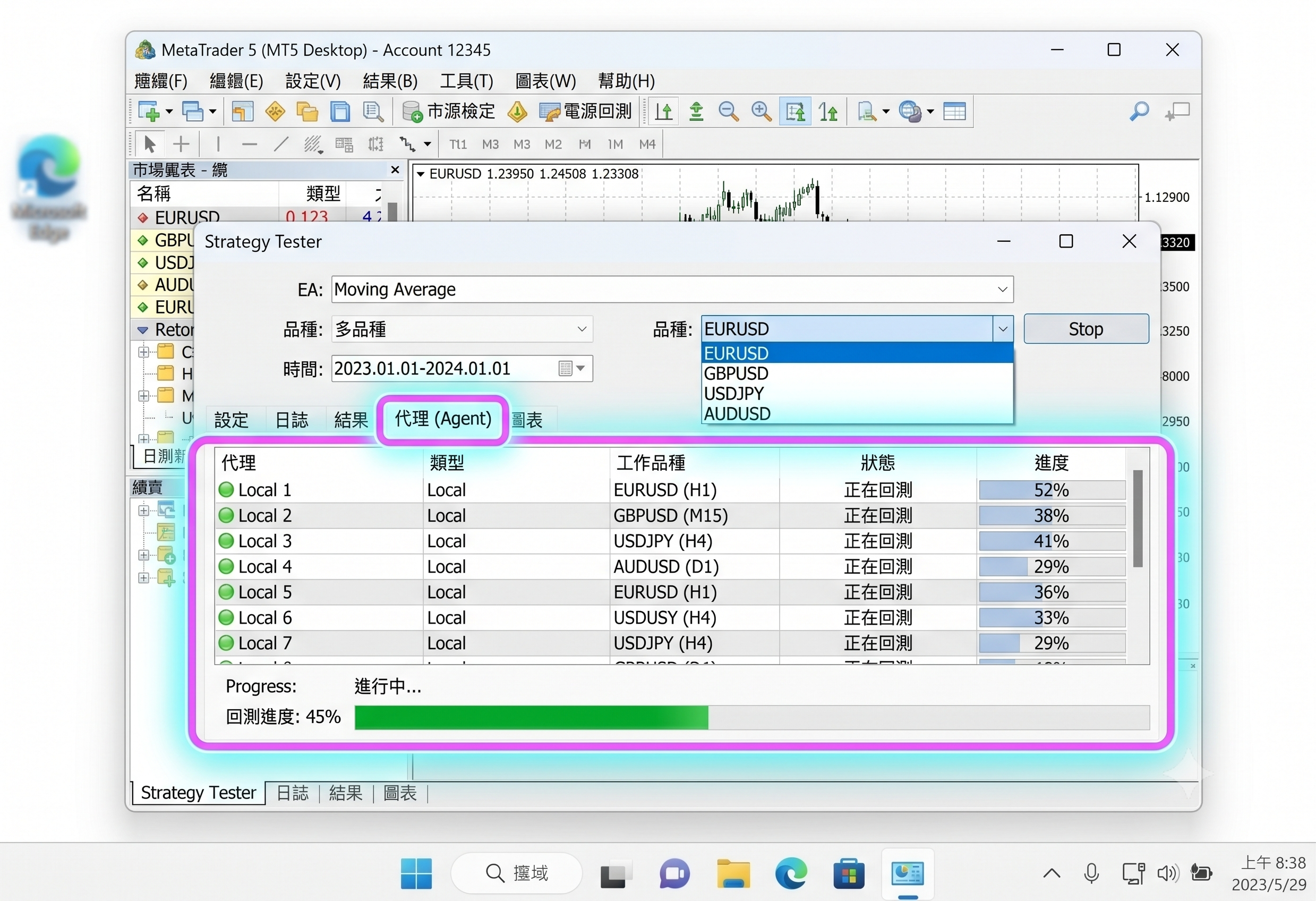This screenshot has width=1316, height=901.
Task: Choose GBPUSD from the symbol list
Action: [857, 373]
